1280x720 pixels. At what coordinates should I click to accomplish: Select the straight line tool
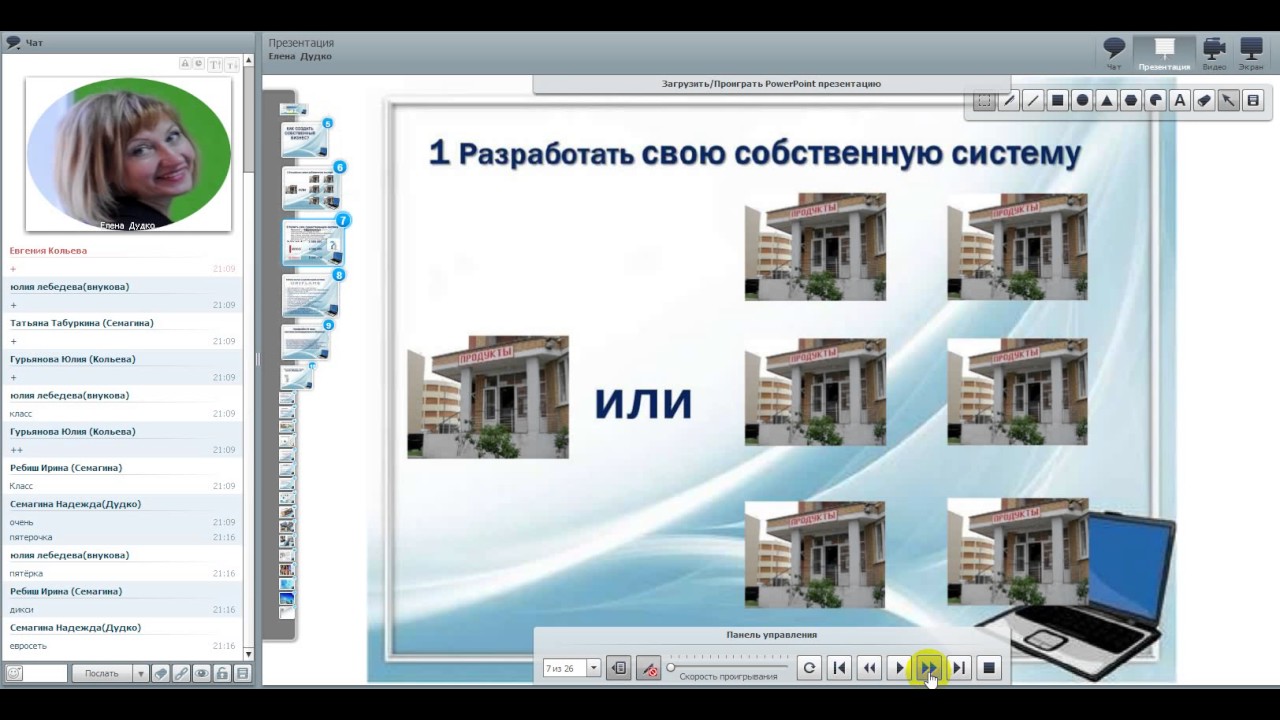[1033, 101]
